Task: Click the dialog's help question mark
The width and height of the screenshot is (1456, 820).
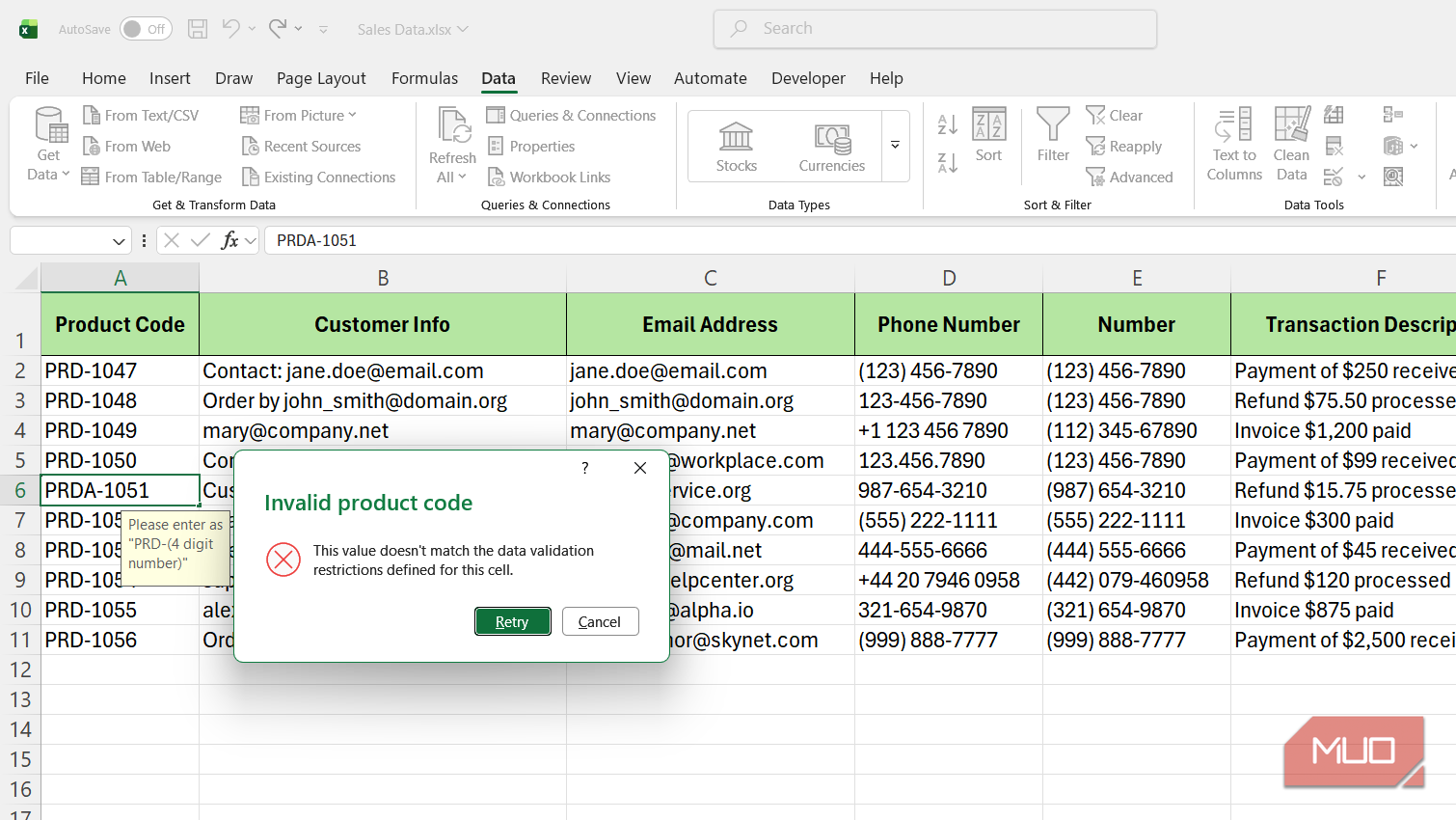Action: click(x=584, y=468)
